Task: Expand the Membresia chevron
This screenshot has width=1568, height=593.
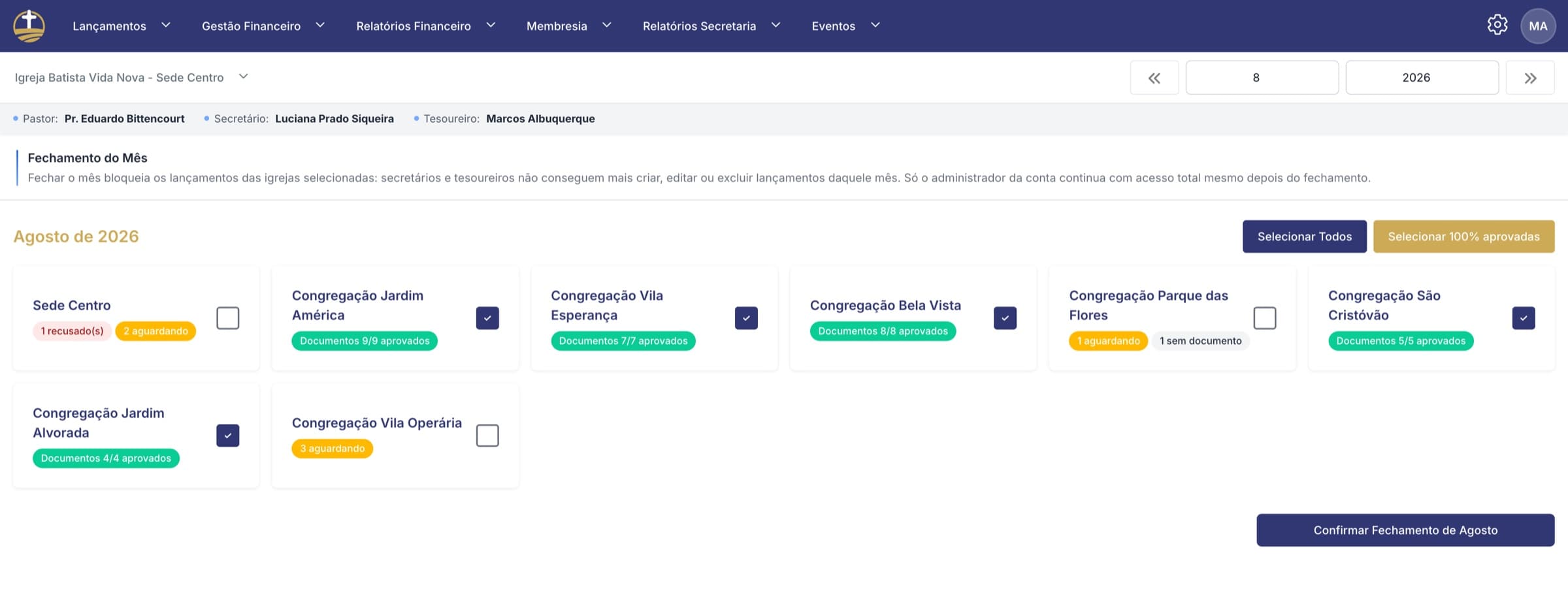Action: pos(607,25)
